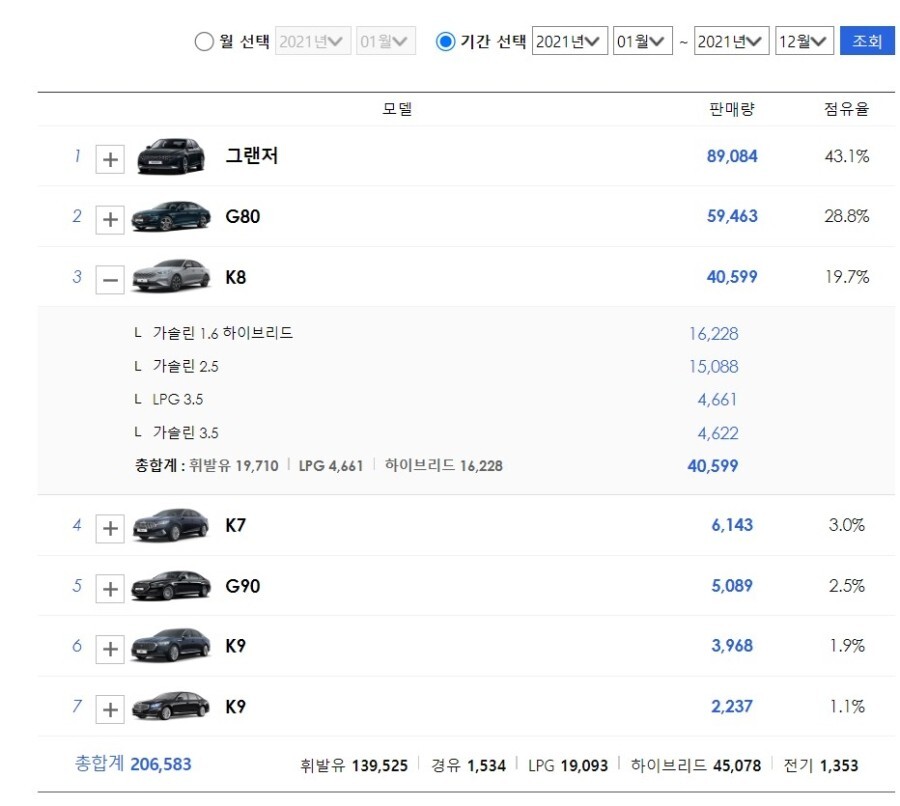Expand the 그랜저 row with plus icon
900x806 pixels.
(x=110, y=159)
